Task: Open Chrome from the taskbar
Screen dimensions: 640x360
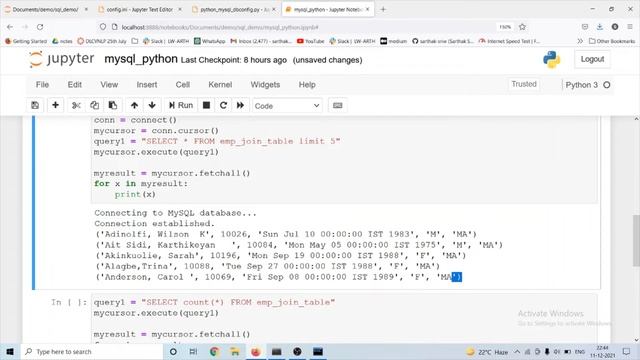Action: click(x=214, y=351)
